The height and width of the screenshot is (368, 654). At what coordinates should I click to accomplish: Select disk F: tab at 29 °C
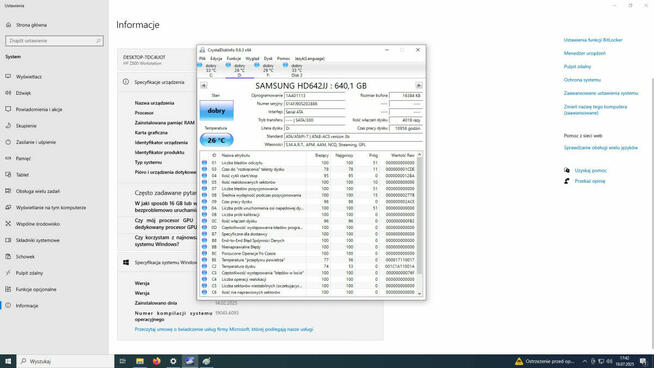(268, 70)
